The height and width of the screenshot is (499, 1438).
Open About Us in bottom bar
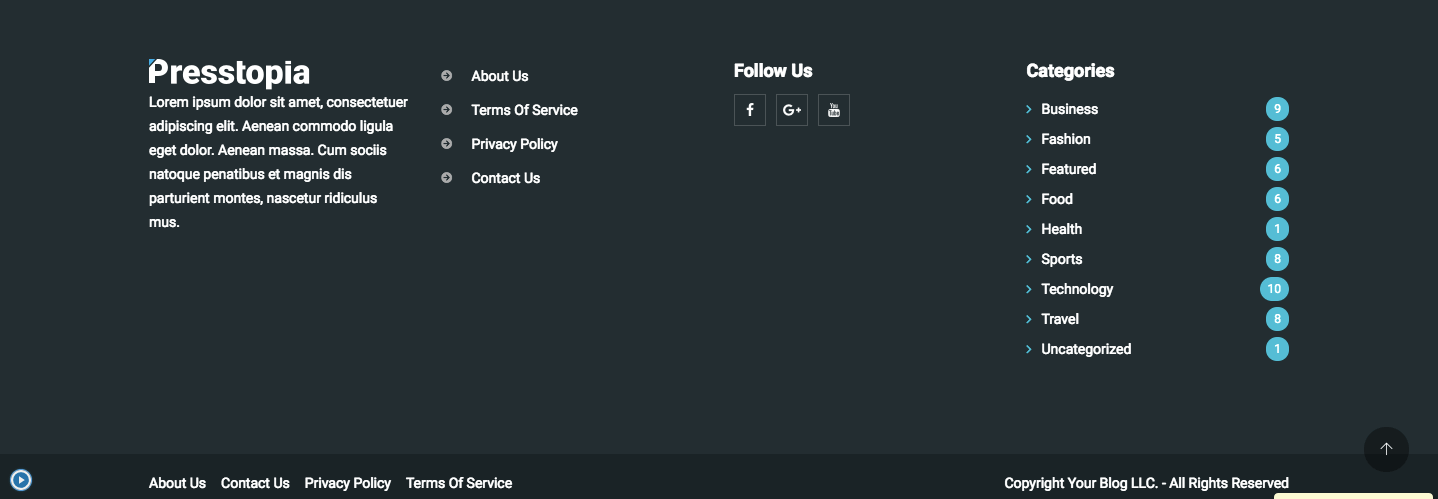coord(177,483)
